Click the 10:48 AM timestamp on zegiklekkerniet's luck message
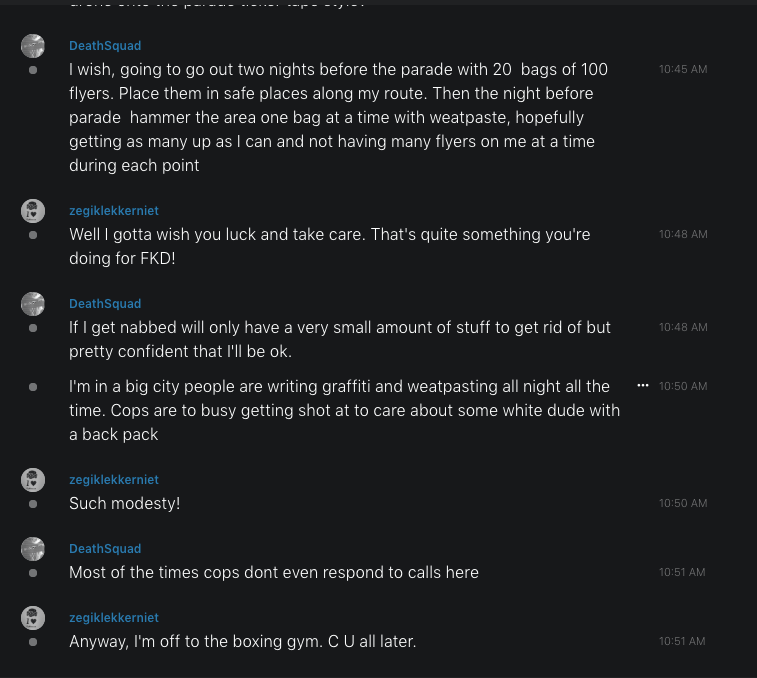The image size is (757, 678). pos(683,234)
